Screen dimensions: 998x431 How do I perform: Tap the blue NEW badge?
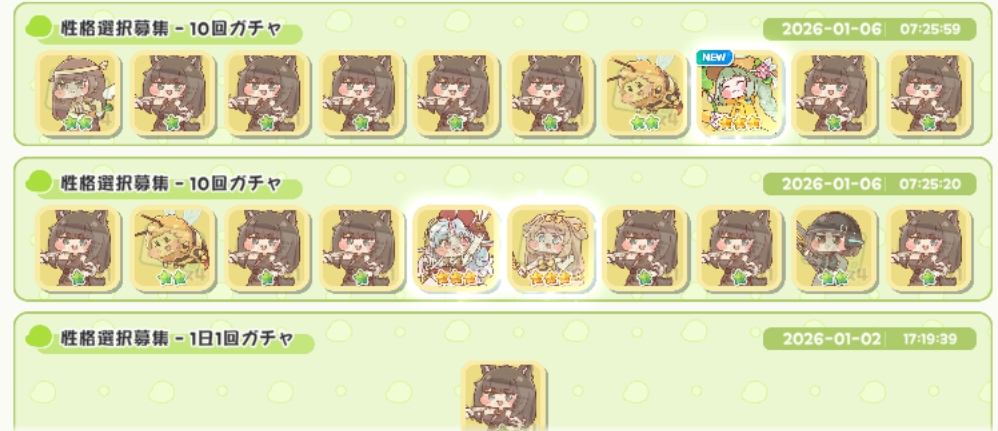[x=715, y=57]
